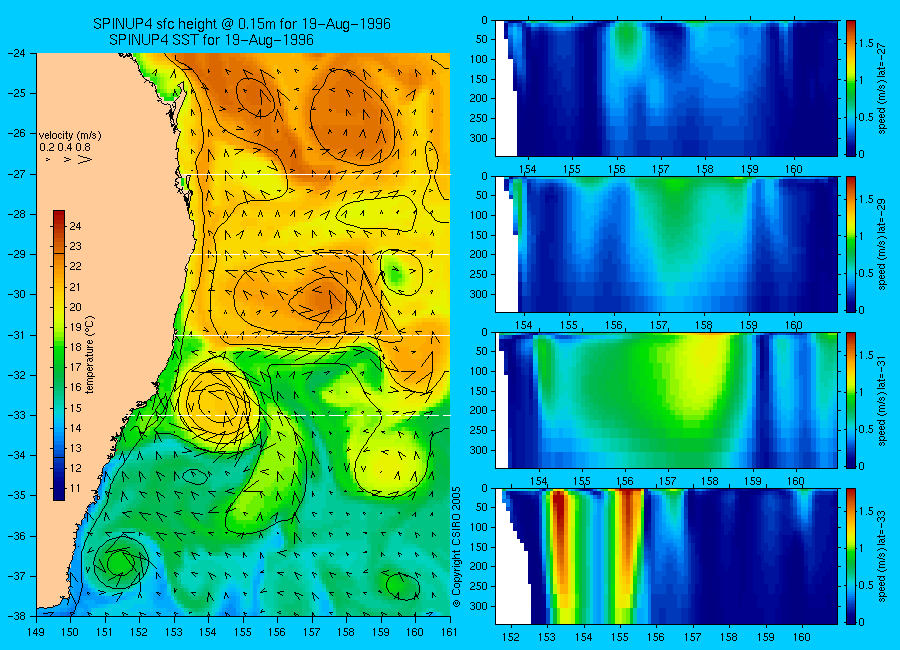900x650 pixels.
Task: Click the white section line at latitude -31
Action: click(x=312, y=335)
